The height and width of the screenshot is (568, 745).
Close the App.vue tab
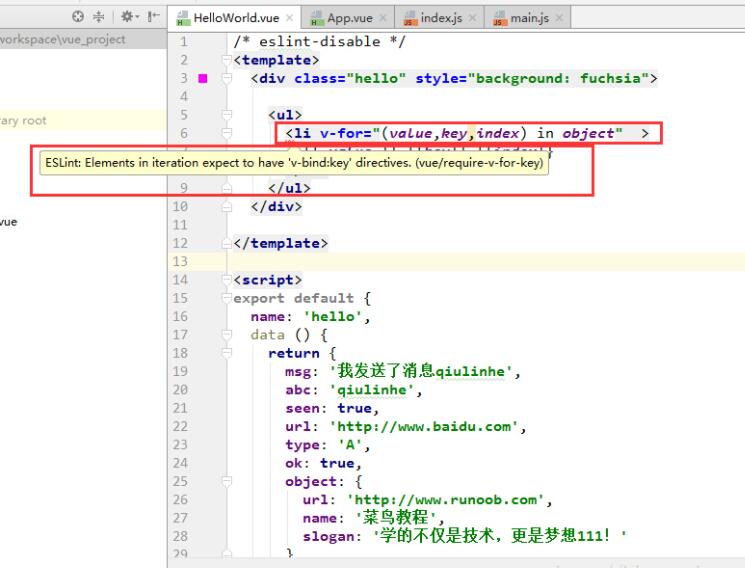pyautogui.click(x=383, y=18)
